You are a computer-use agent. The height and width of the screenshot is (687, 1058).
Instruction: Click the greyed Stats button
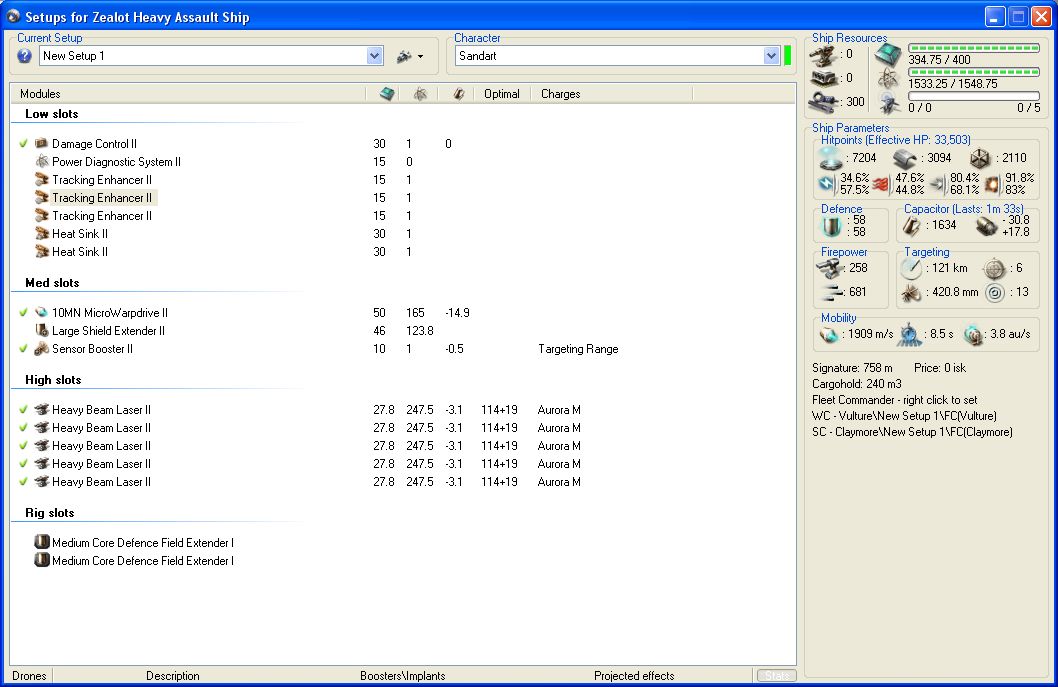click(777, 676)
